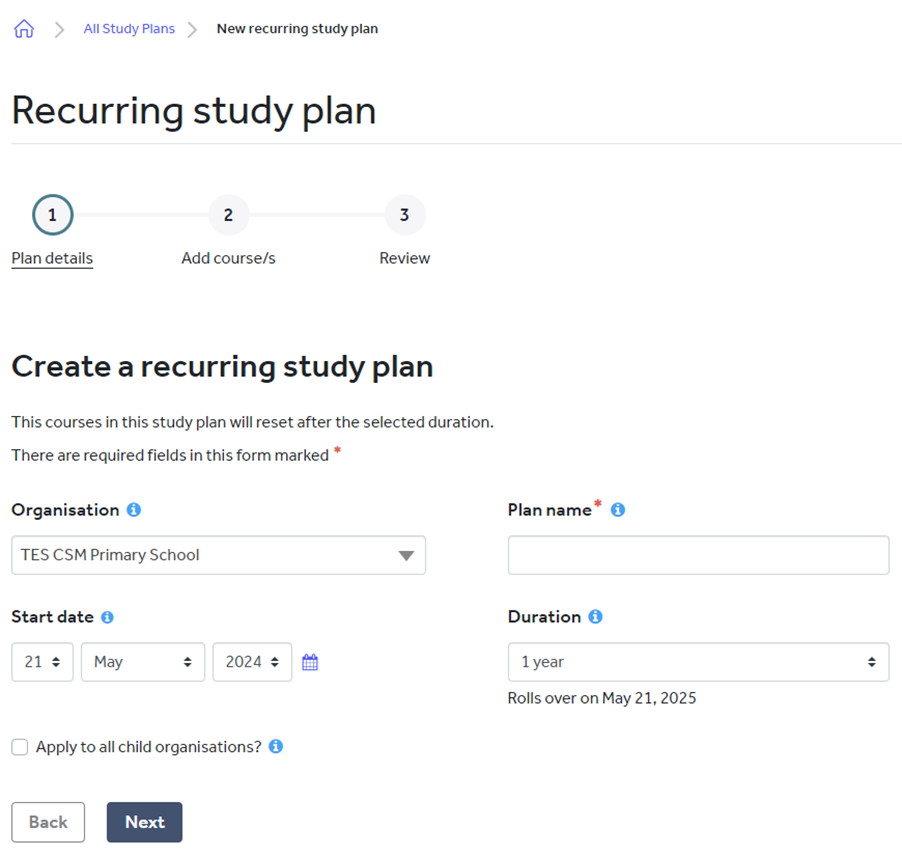Click the Organisation info icon
The image size is (902, 856).
point(133,510)
